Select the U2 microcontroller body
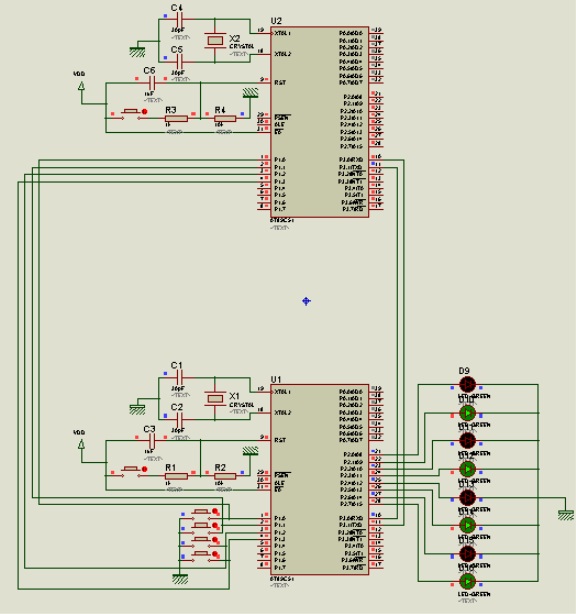Image resolution: width=576 pixels, height=614 pixels. (x=320, y=122)
